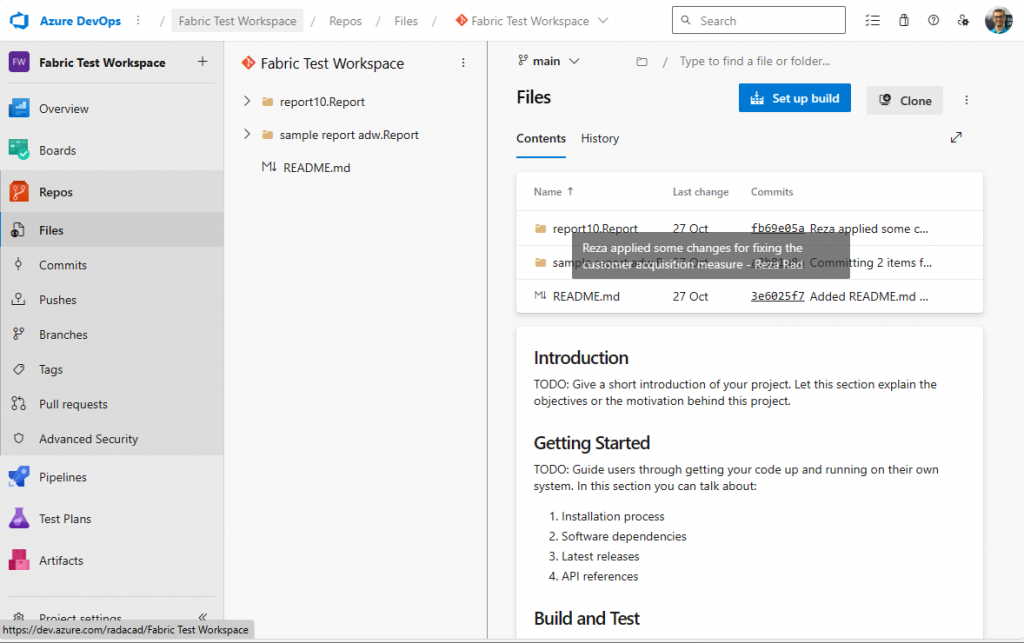Expand the report10.Report folder in tree
The image size is (1024, 643).
click(x=247, y=101)
